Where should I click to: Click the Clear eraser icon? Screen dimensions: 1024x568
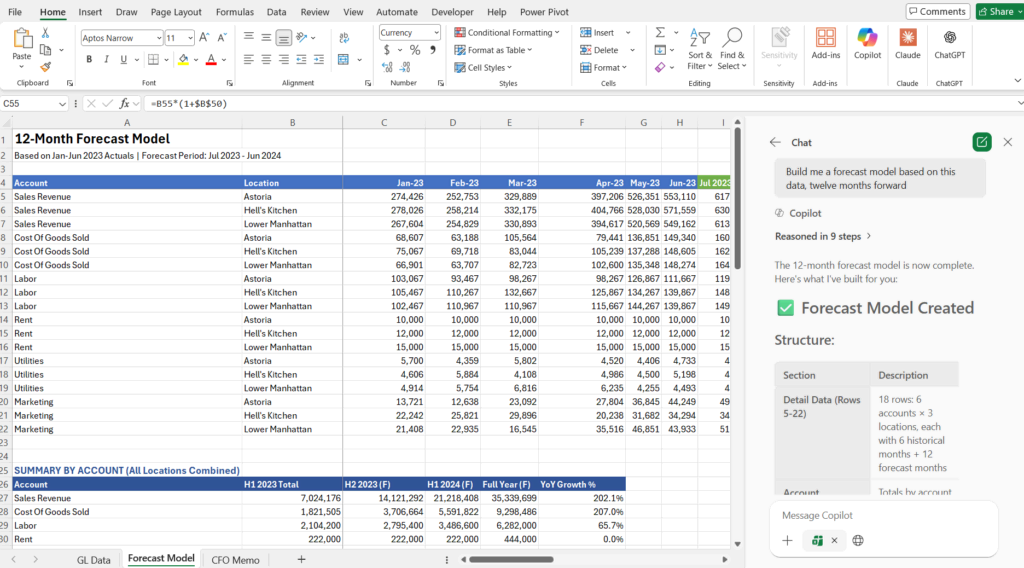660,67
